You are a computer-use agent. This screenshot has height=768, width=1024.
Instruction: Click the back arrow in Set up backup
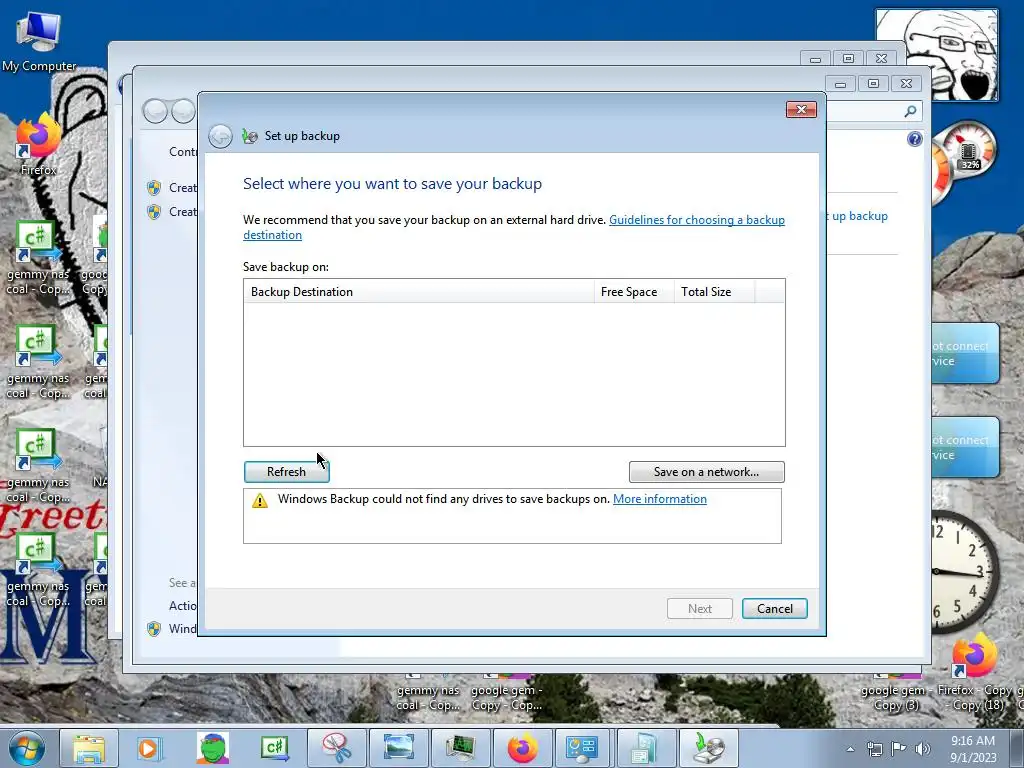coord(221,136)
